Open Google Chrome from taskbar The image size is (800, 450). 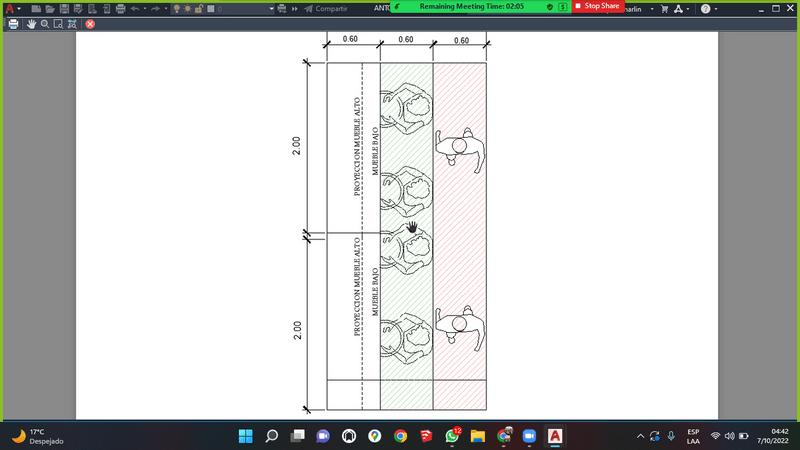[401, 436]
